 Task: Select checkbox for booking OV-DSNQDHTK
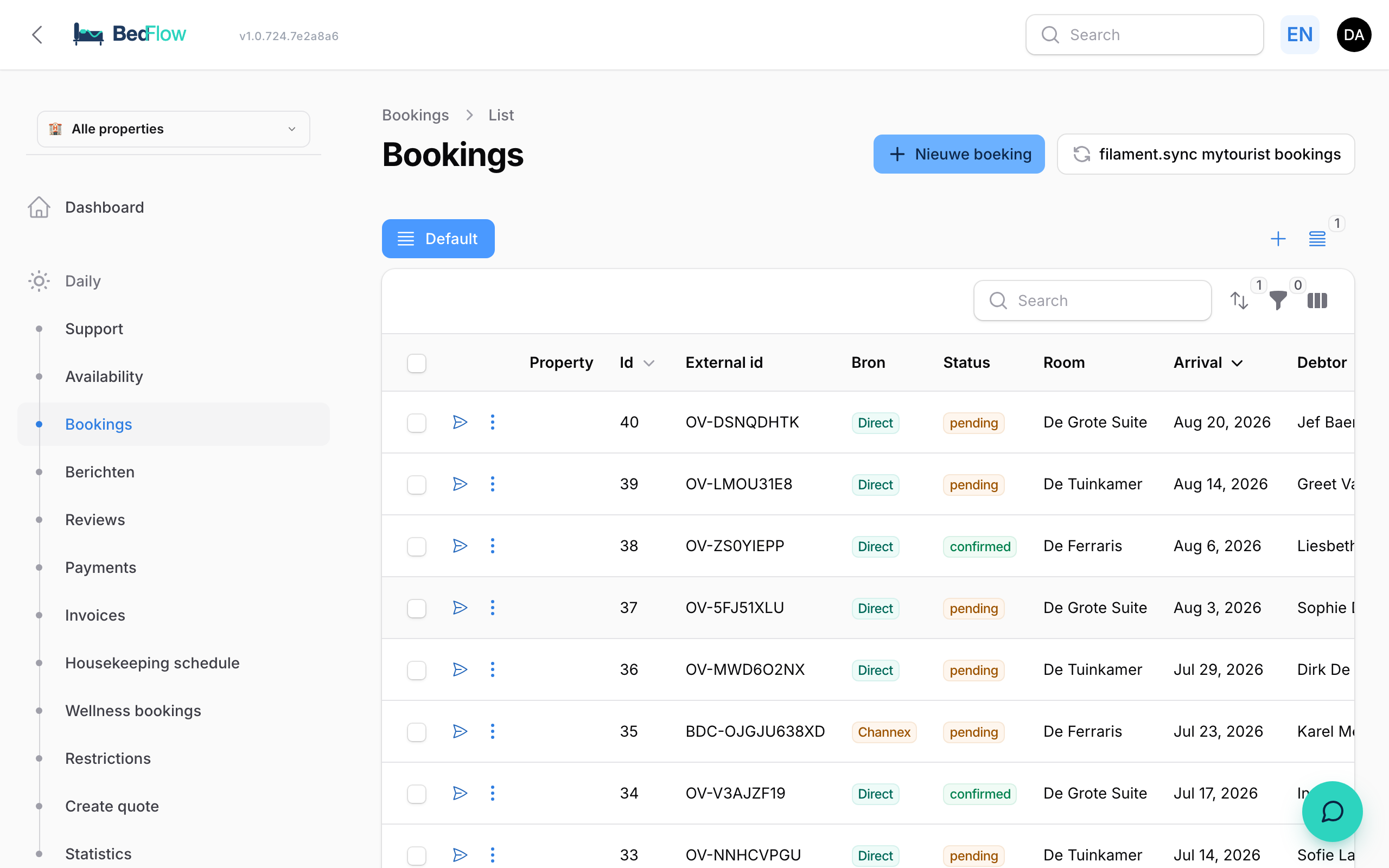417,423
